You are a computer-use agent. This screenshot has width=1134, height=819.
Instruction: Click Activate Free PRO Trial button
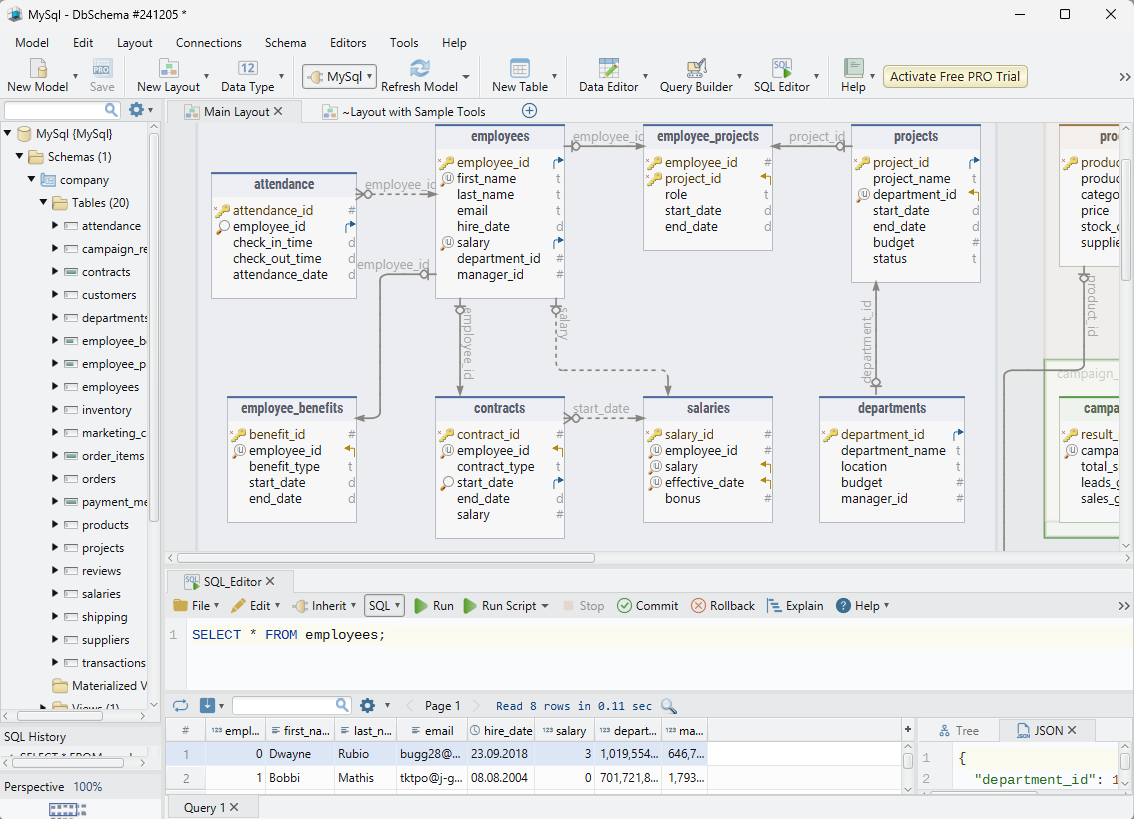tap(955, 77)
